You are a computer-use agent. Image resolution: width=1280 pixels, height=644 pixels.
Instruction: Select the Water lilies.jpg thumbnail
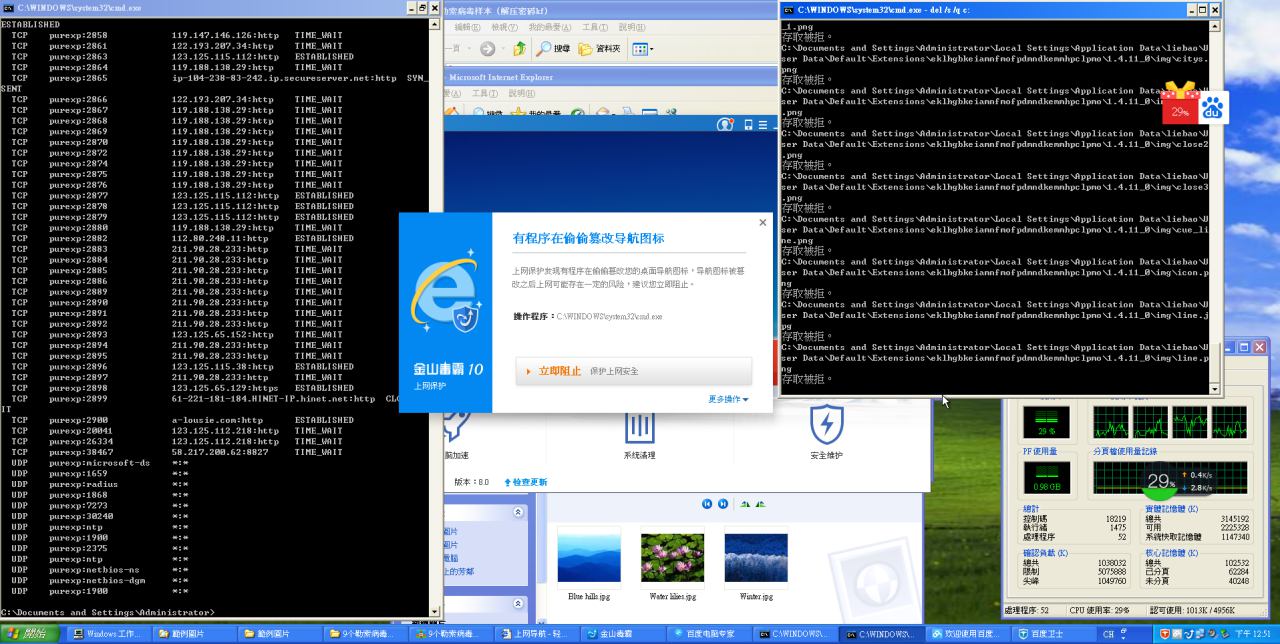click(x=672, y=560)
